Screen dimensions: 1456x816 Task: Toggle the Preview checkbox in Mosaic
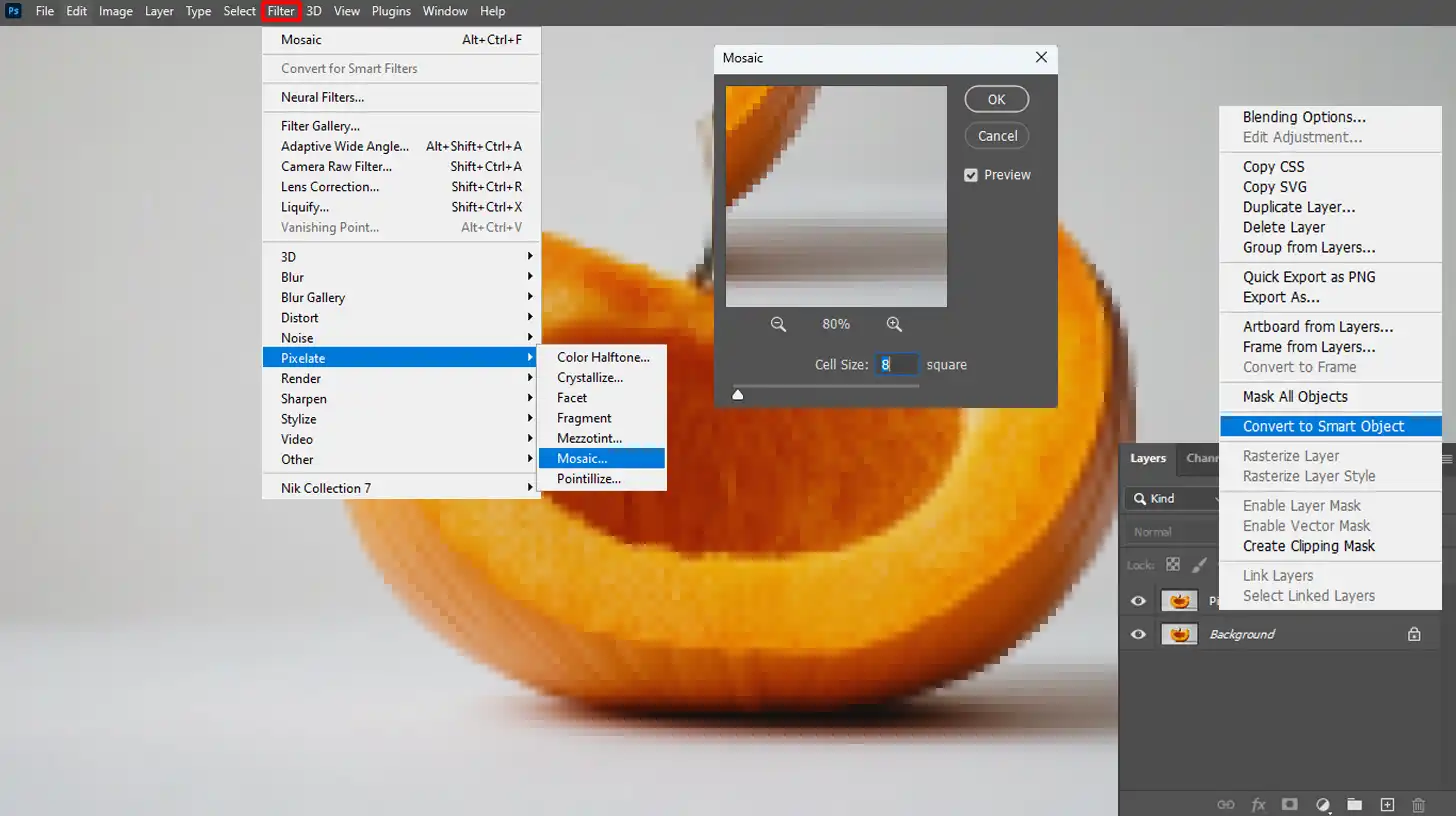(970, 175)
